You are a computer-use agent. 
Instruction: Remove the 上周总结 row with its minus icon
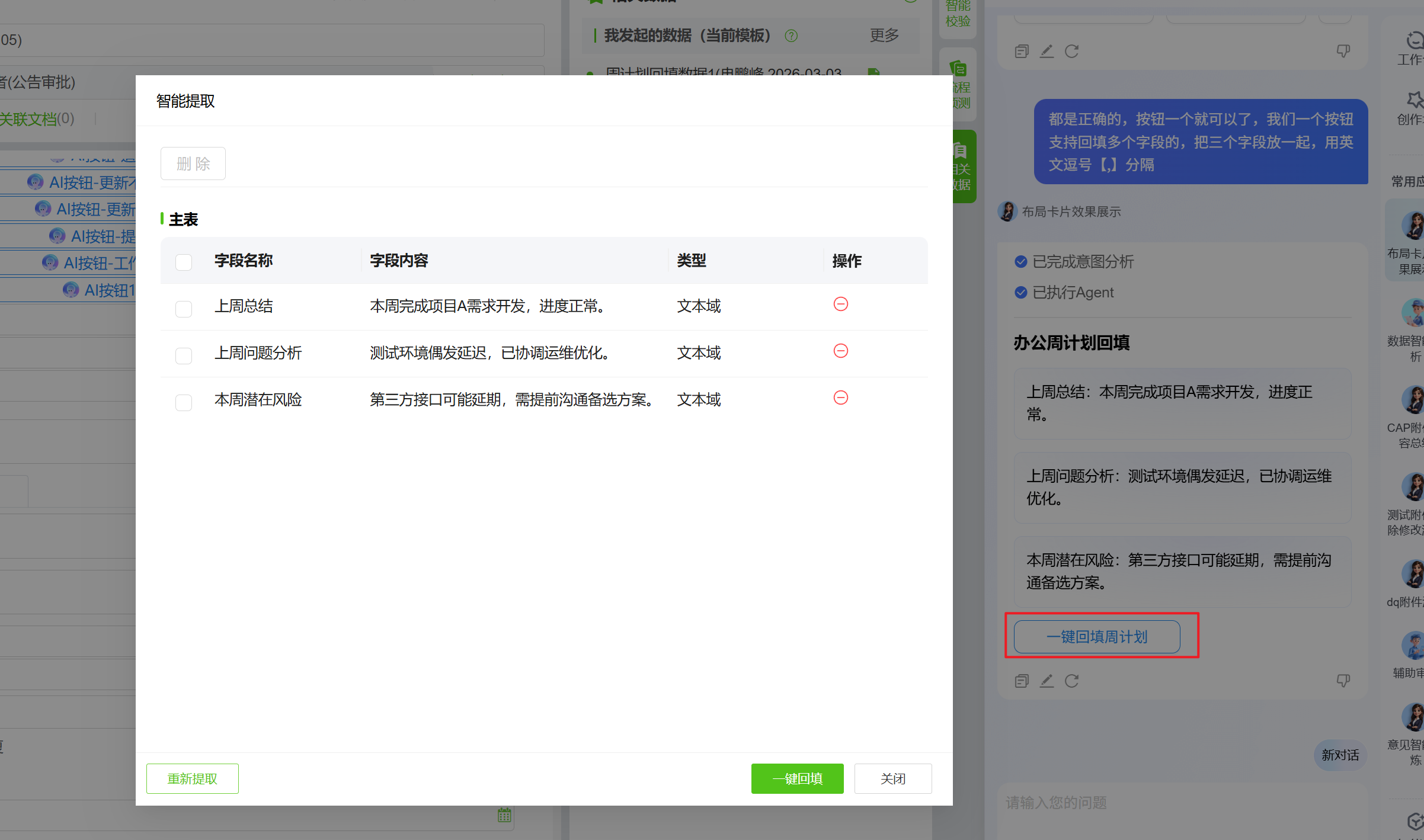(840, 304)
